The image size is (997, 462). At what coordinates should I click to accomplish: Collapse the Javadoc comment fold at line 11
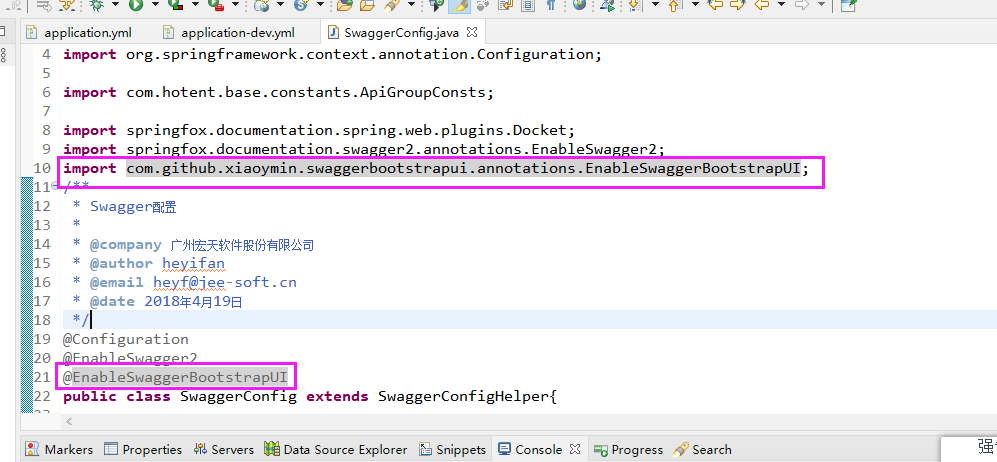54,187
